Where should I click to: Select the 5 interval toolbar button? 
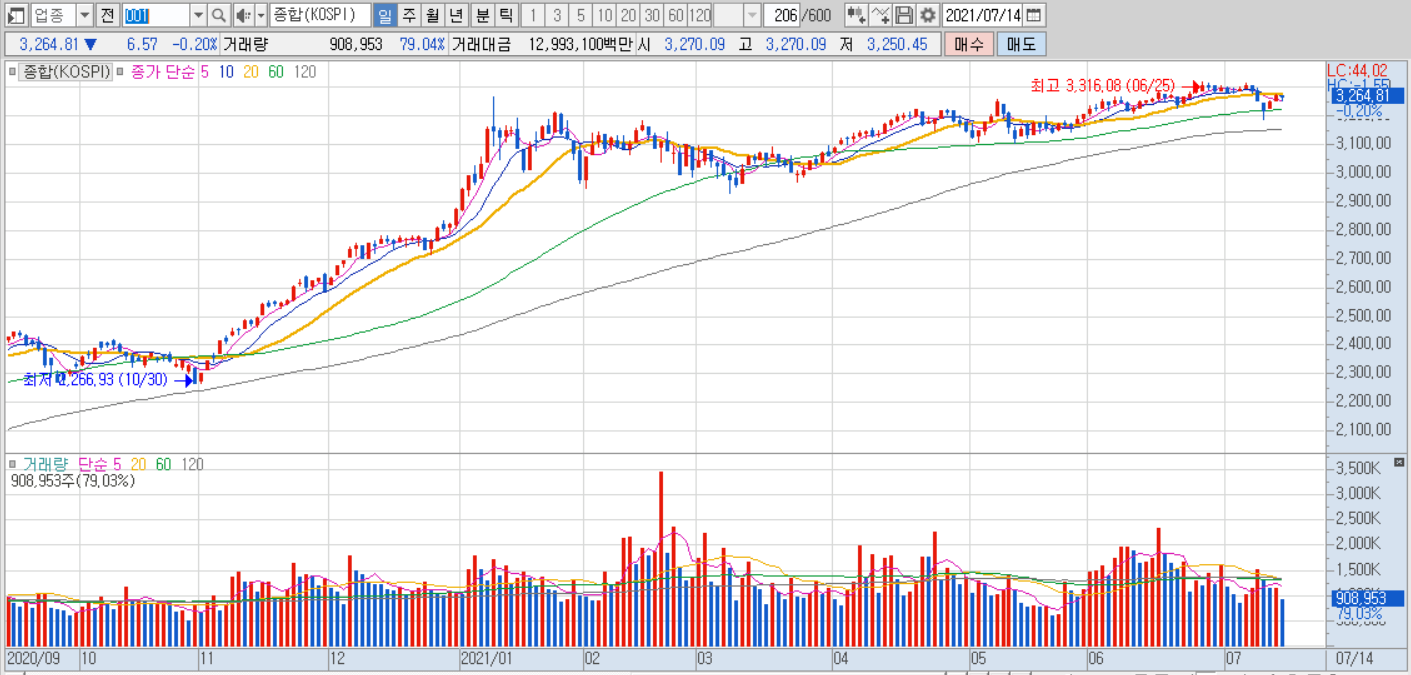click(x=581, y=15)
